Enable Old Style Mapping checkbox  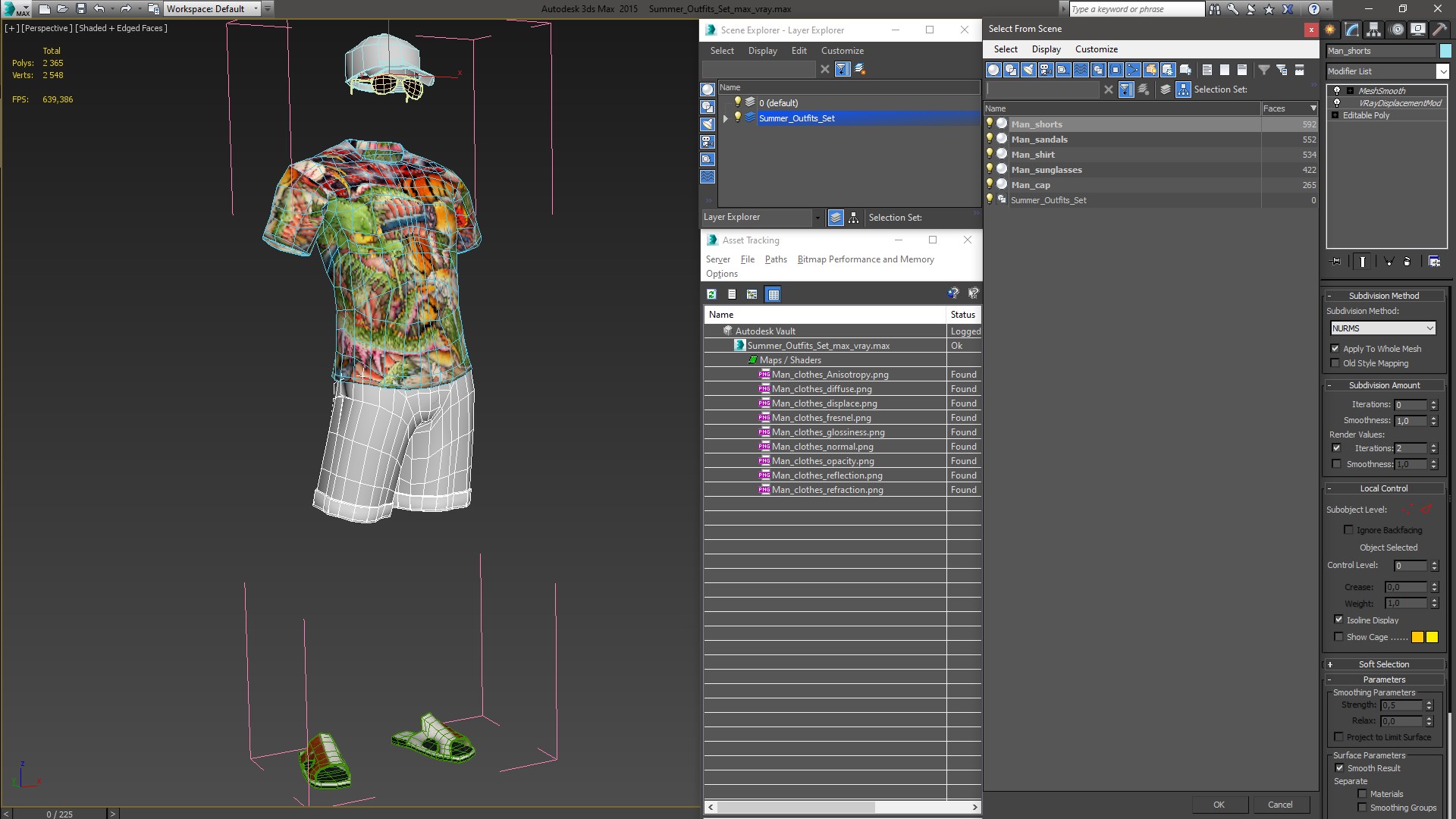pos(1335,363)
